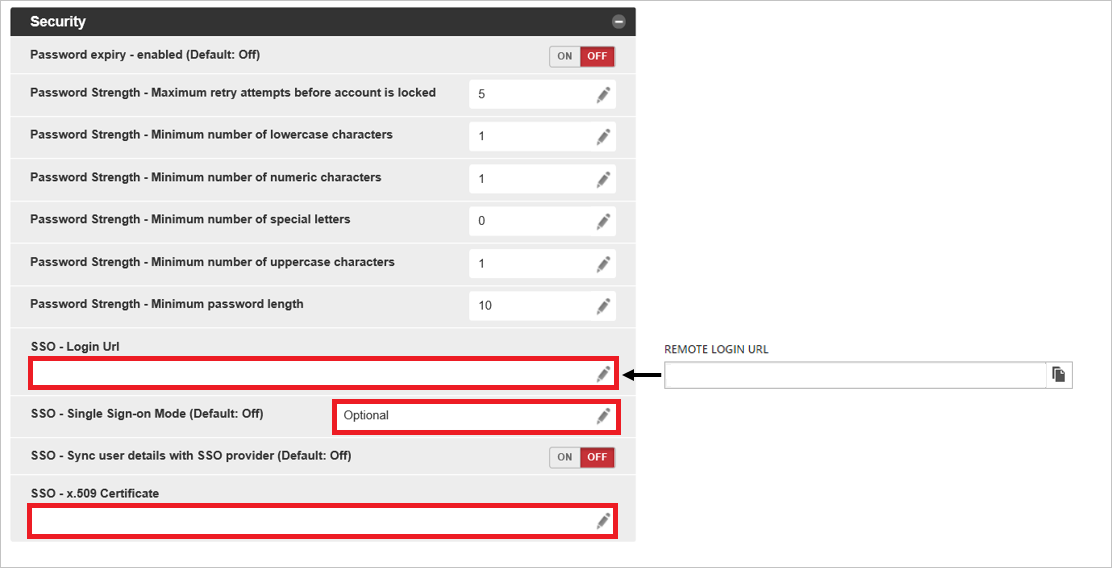1112x568 pixels.
Task: Edit Single Sign-on Mode pencil icon
Action: click(604, 416)
